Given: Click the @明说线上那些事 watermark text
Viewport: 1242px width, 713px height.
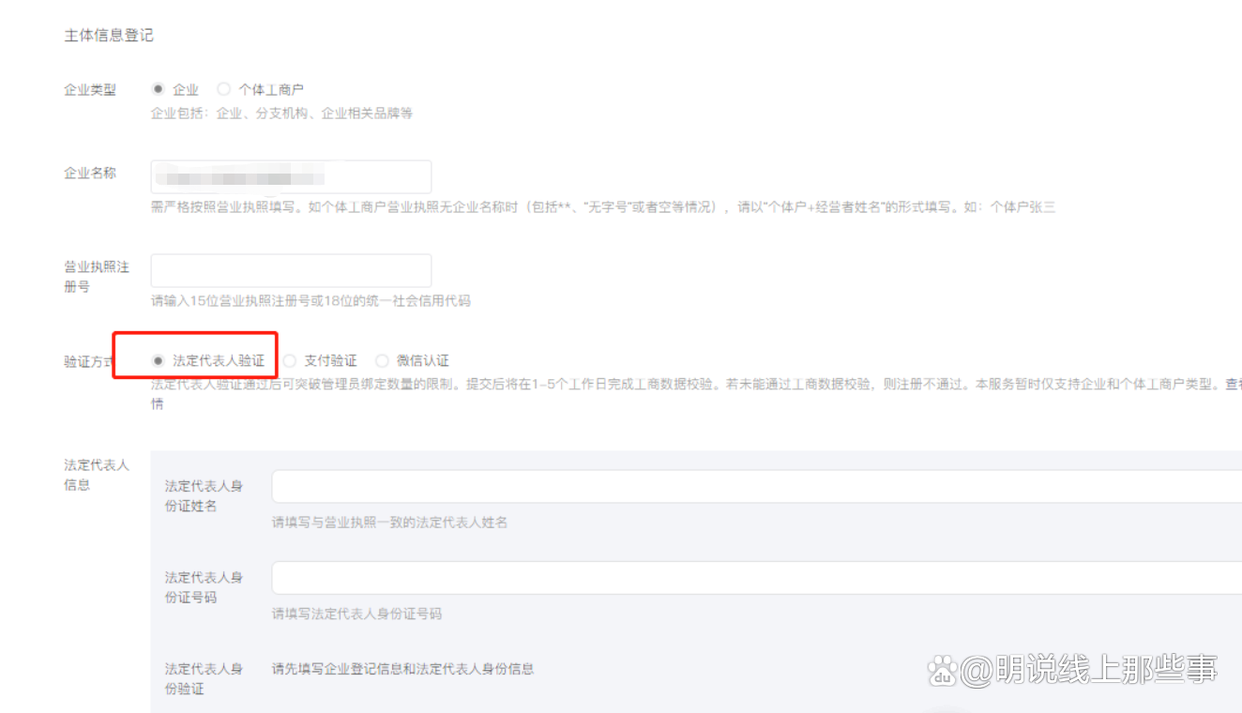Looking at the screenshot, I should 1090,671.
